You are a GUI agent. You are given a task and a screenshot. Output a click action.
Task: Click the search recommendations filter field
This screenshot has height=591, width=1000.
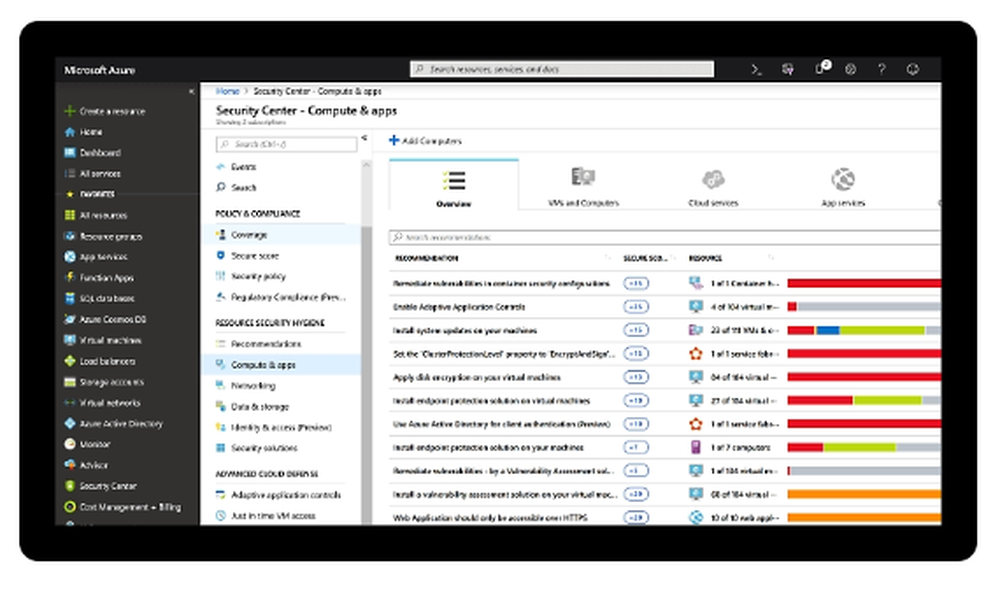coord(665,237)
